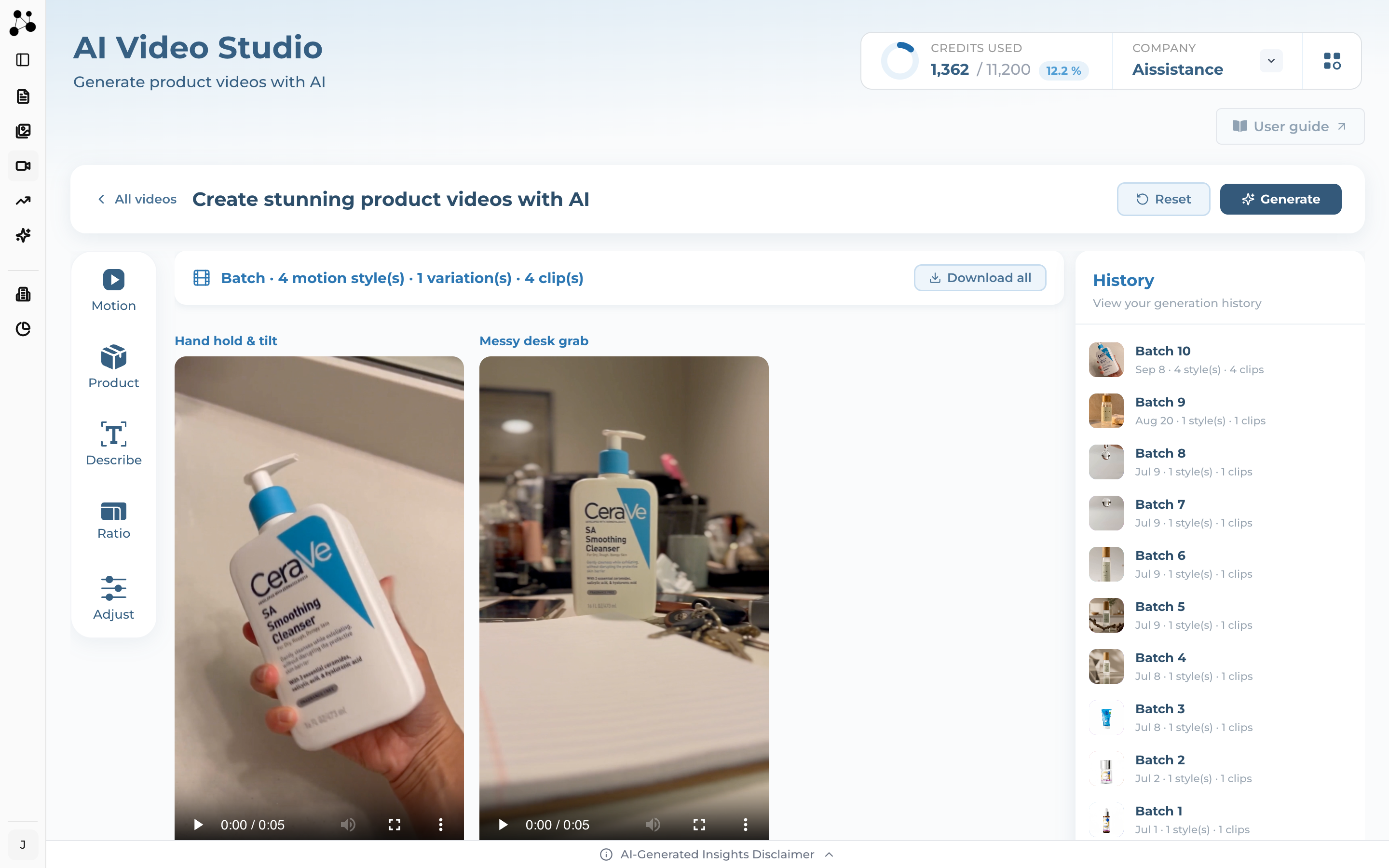Open Batch 6 in history

(1220, 564)
